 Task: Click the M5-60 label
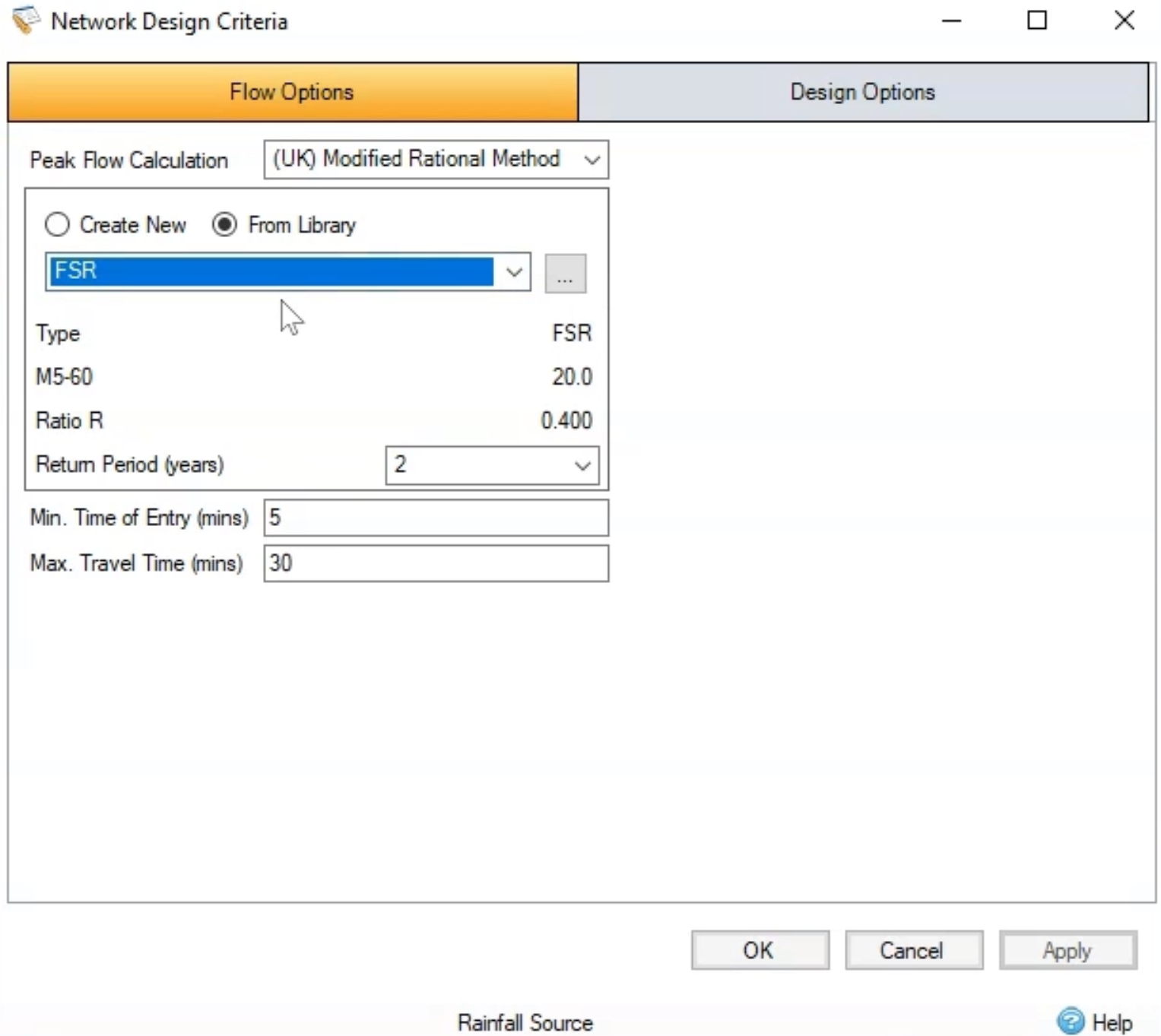pos(64,377)
